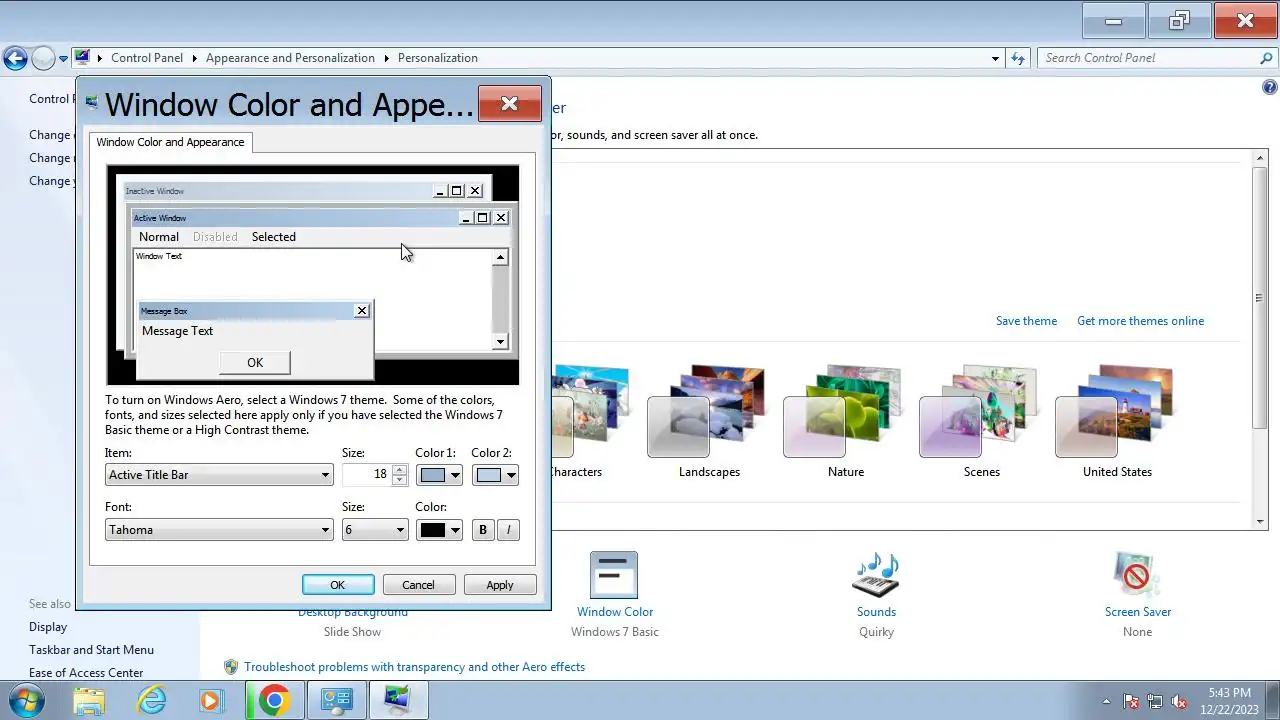This screenshot has height=720, width=1280.
Task: Select the Window Color and Appearance tab
Action: 170,142
